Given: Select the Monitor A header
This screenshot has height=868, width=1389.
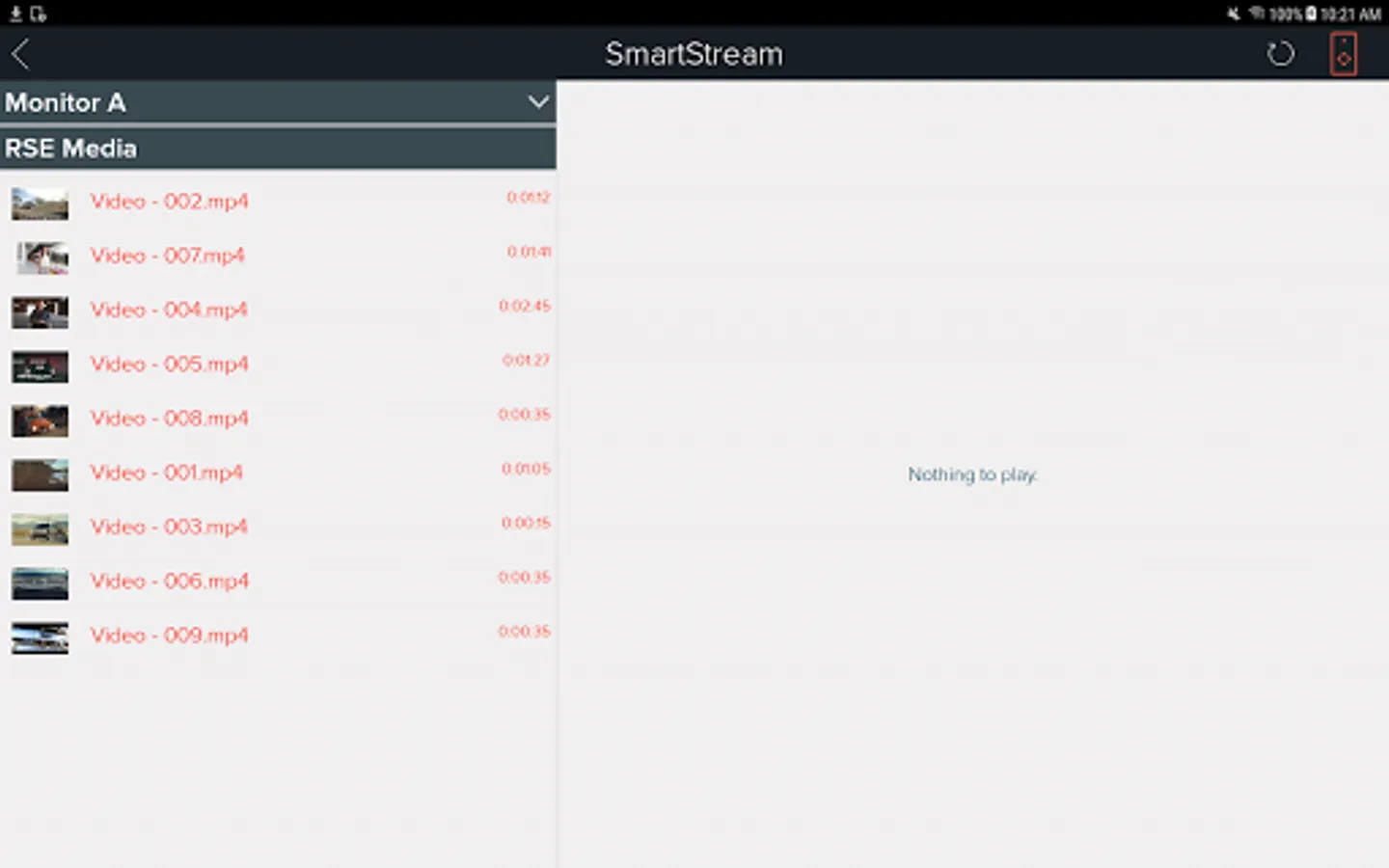Looking at the screenshot, I should (x=278, y=102).
